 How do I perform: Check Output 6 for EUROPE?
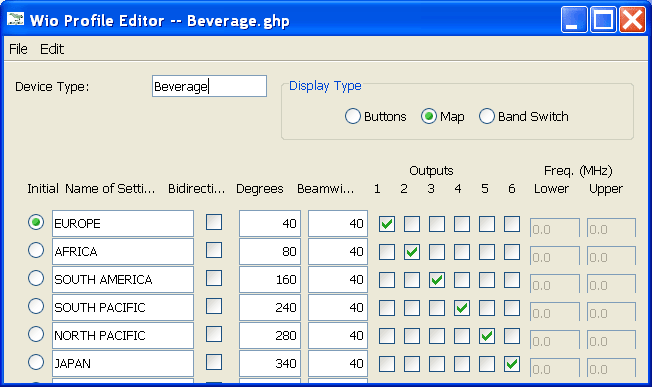point(512,224)
